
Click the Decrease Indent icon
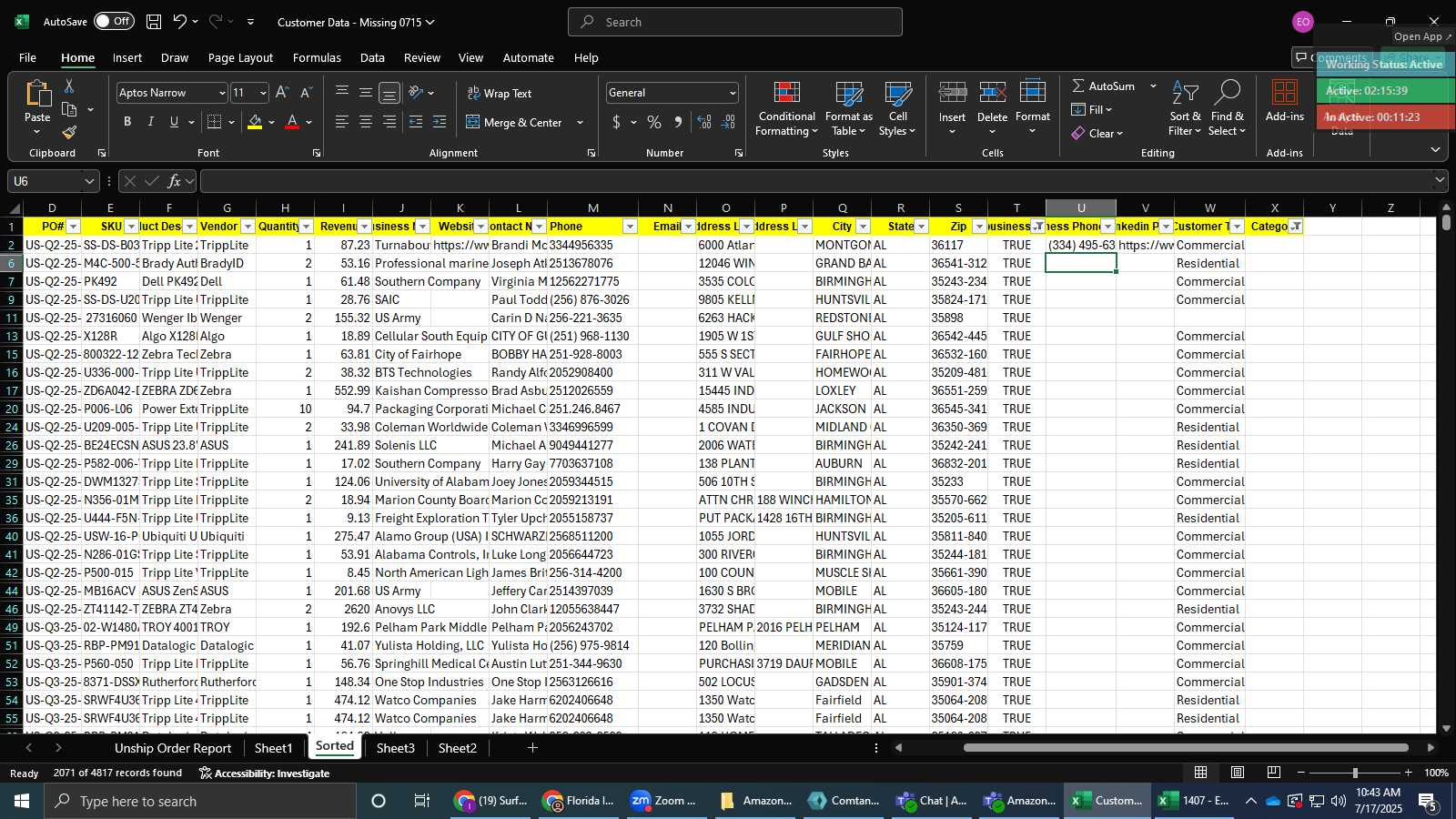click(416, 122)
